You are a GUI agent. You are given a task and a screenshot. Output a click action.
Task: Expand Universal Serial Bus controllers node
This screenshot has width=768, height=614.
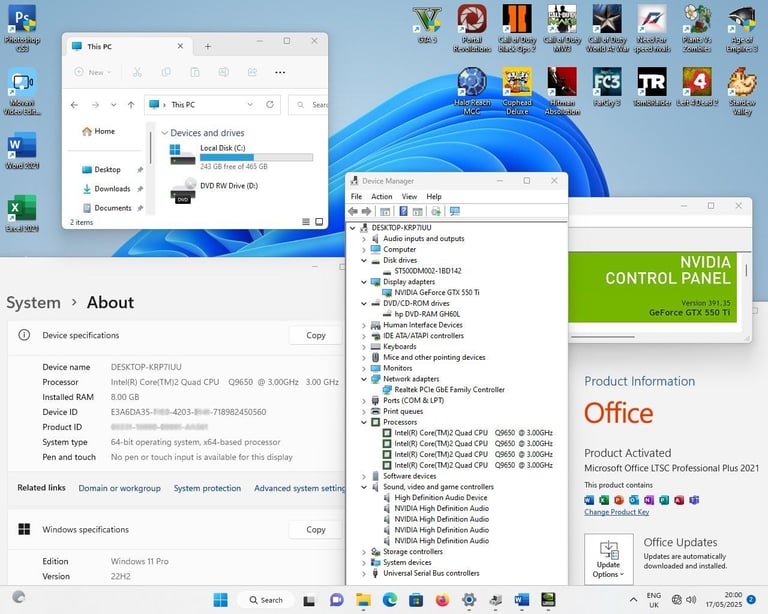click(x=364, y=573)
